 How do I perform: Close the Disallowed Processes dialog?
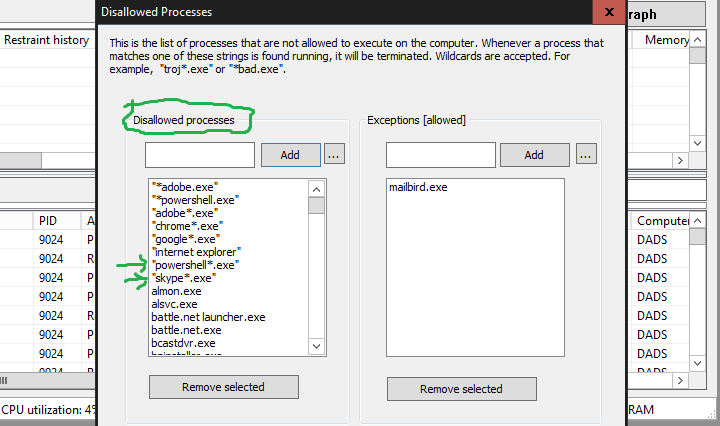coord(606,14)
